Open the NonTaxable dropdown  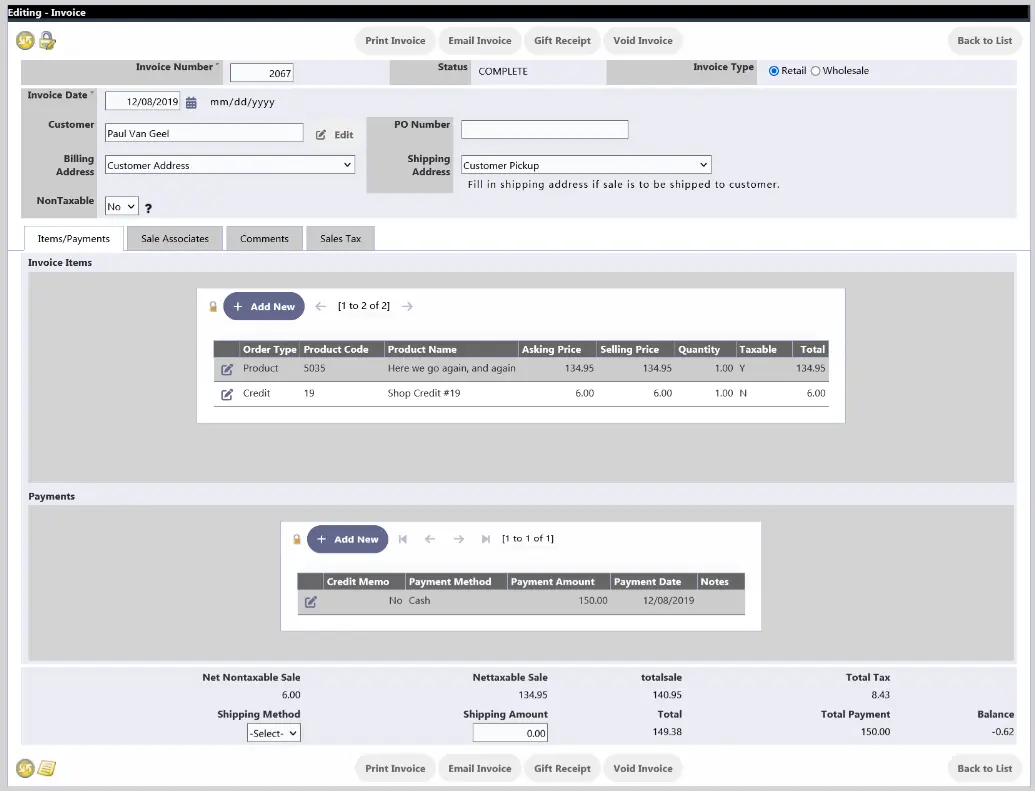click(120, 205)
